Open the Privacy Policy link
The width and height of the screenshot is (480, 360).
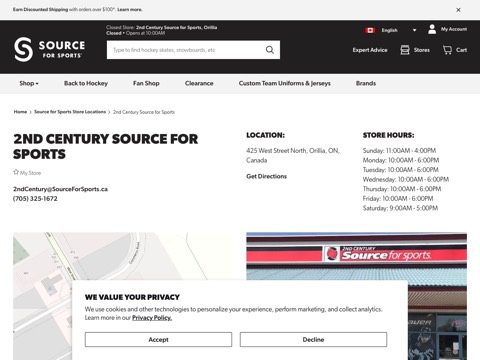pyautogui.click(x=152, y=318)
